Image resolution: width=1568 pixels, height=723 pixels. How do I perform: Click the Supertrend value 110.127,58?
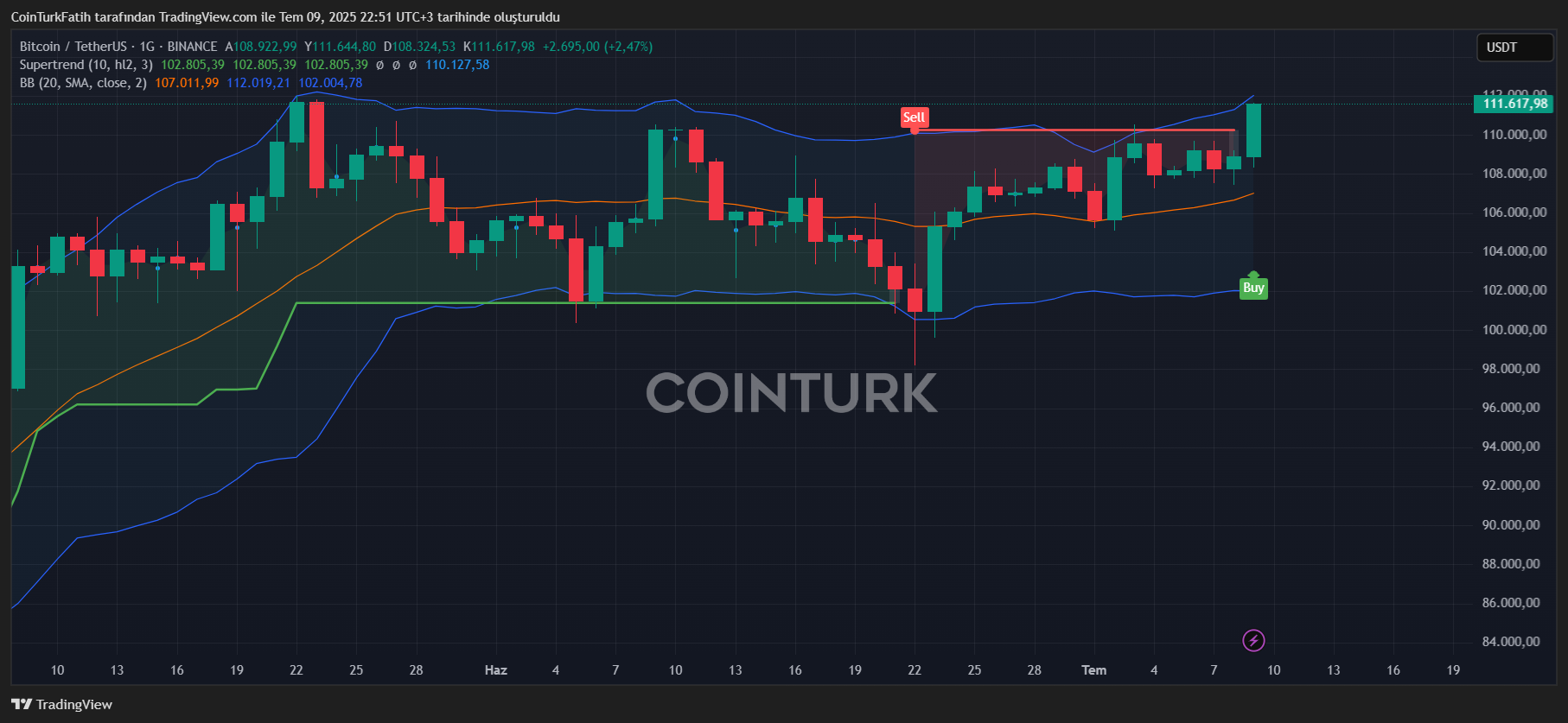pyautogui.click(x=457, y=65)
